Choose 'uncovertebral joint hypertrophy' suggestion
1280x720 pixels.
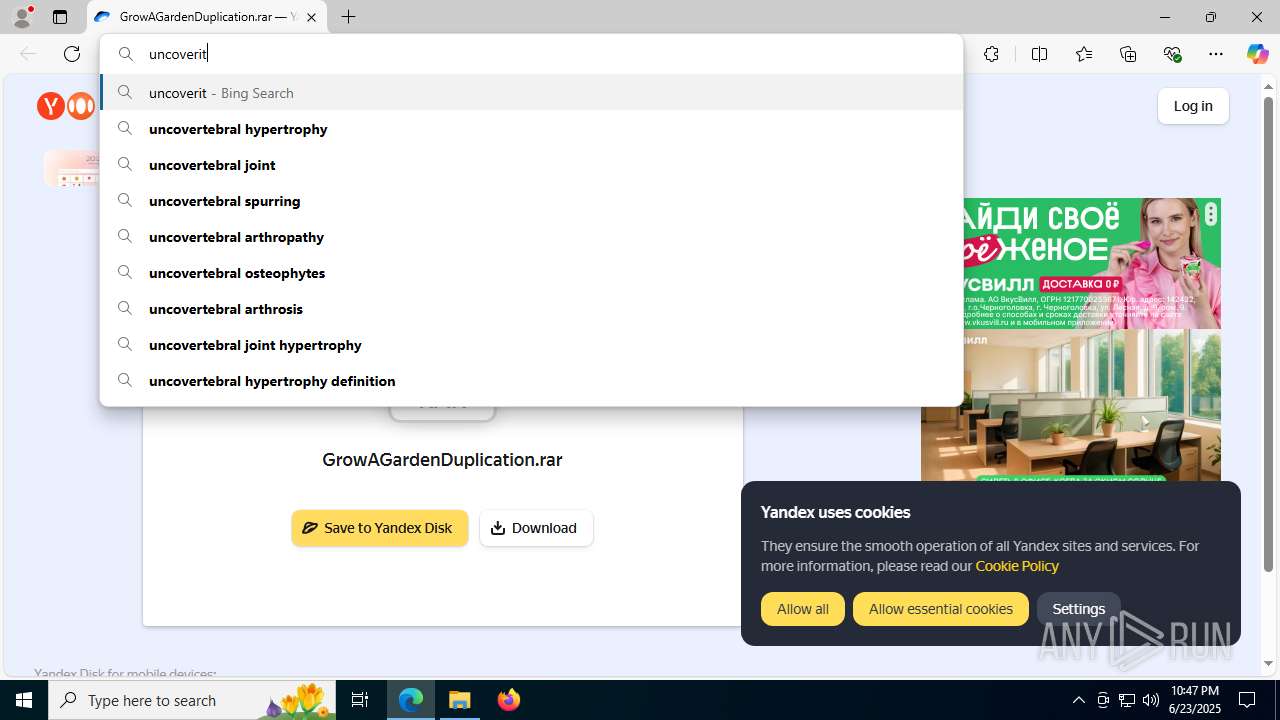[531, 345]
